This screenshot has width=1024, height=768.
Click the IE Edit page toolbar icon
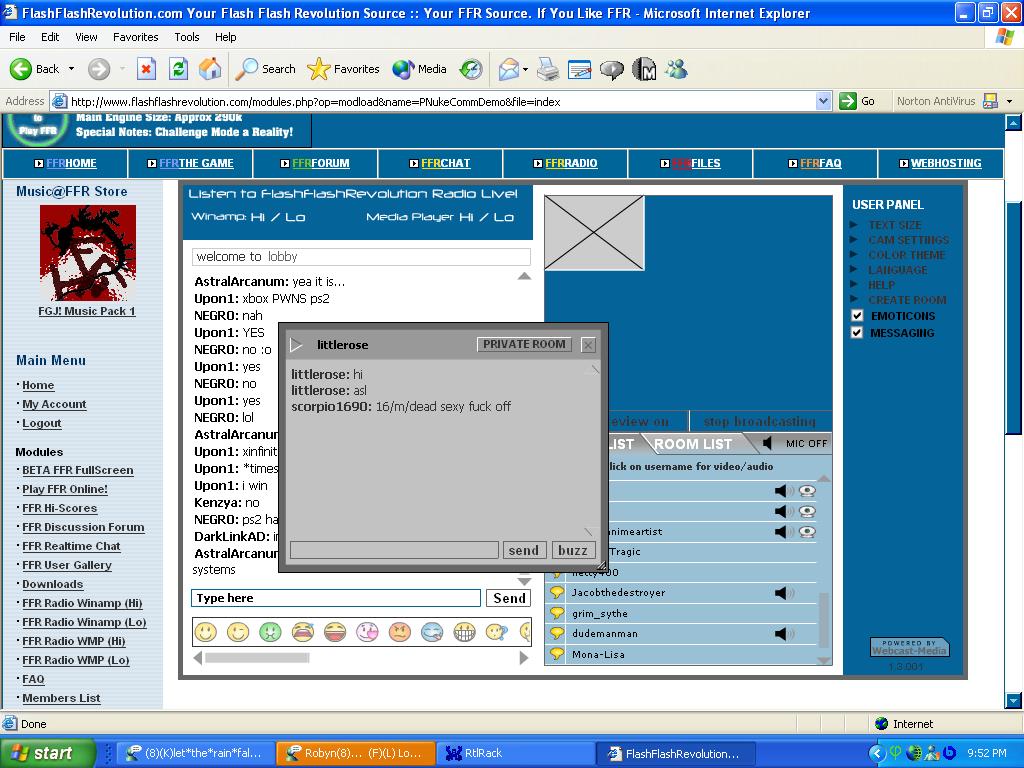579,69
